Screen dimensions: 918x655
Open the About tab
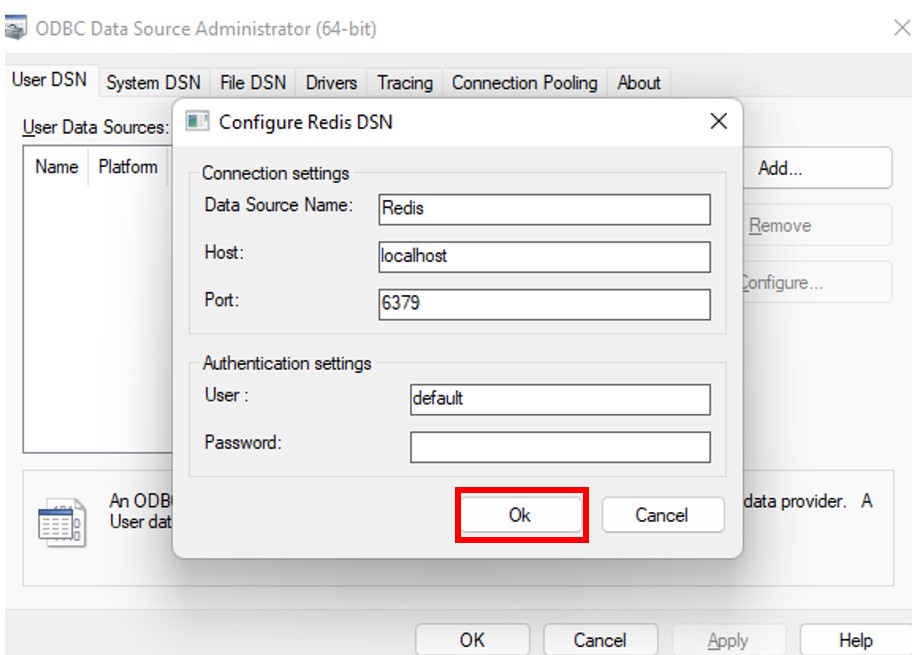click(x=639, y=83)
